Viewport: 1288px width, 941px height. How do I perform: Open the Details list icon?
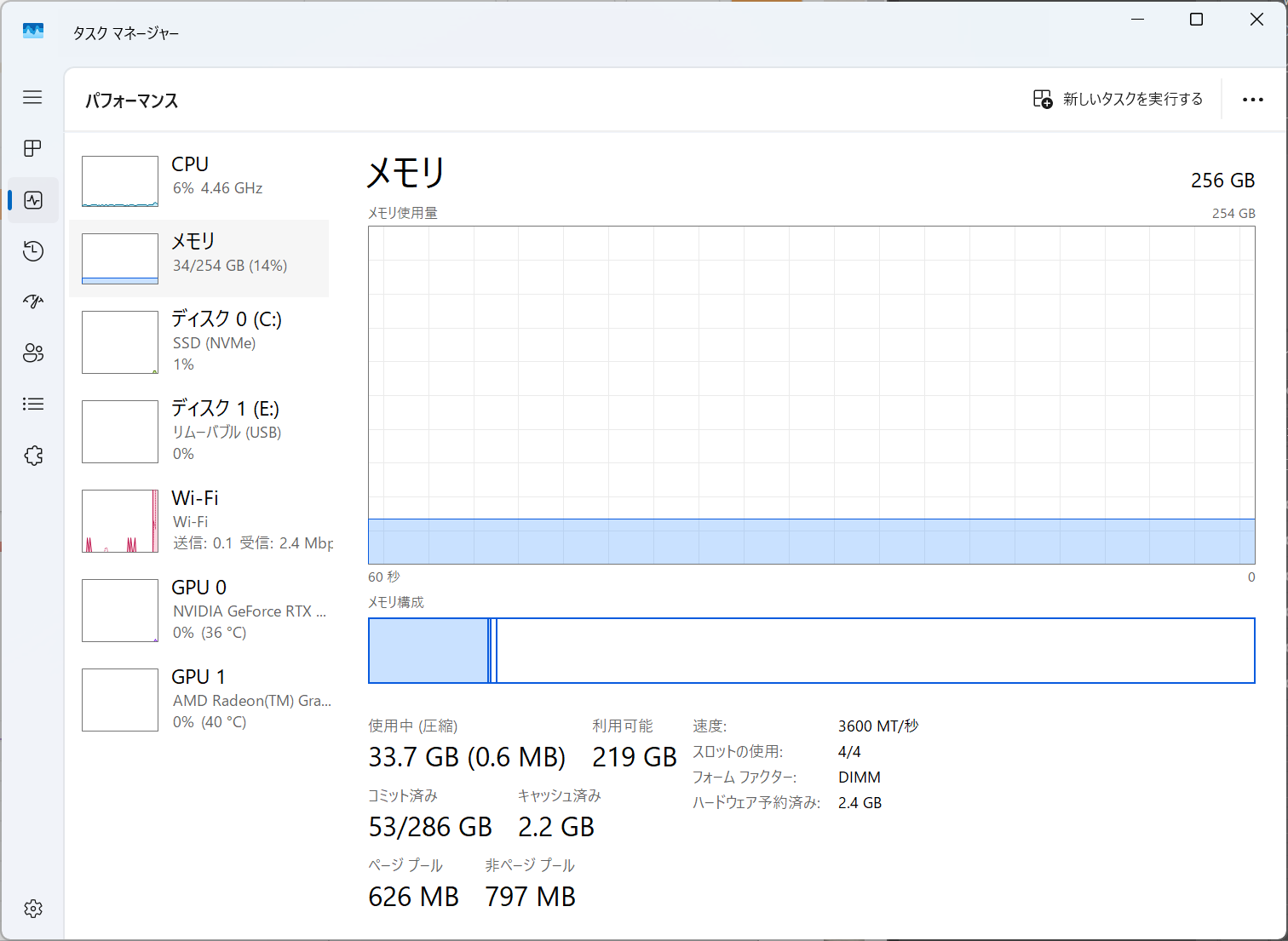pyautogui.click(x=33, y=405)
